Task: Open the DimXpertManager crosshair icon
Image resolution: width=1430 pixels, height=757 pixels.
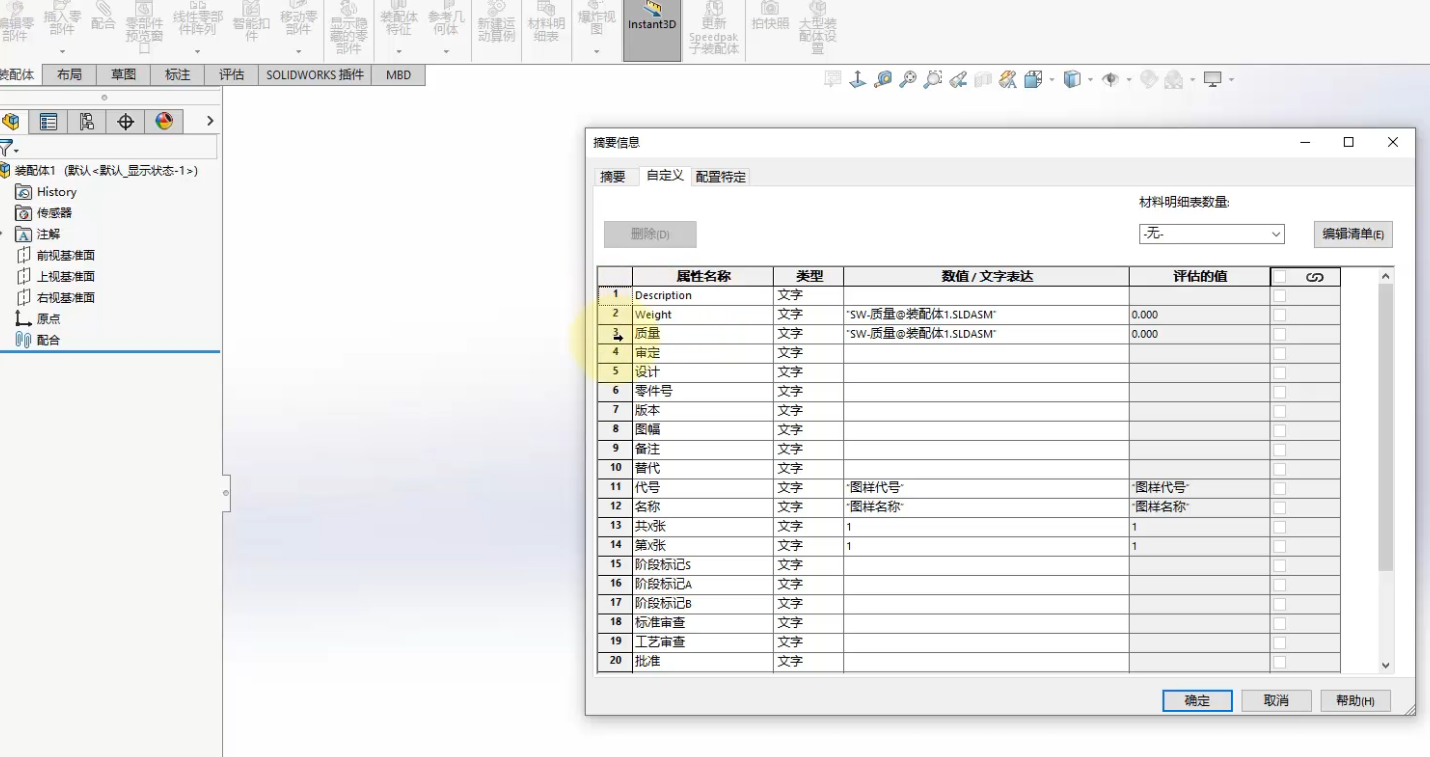Action: click(126, 122)
